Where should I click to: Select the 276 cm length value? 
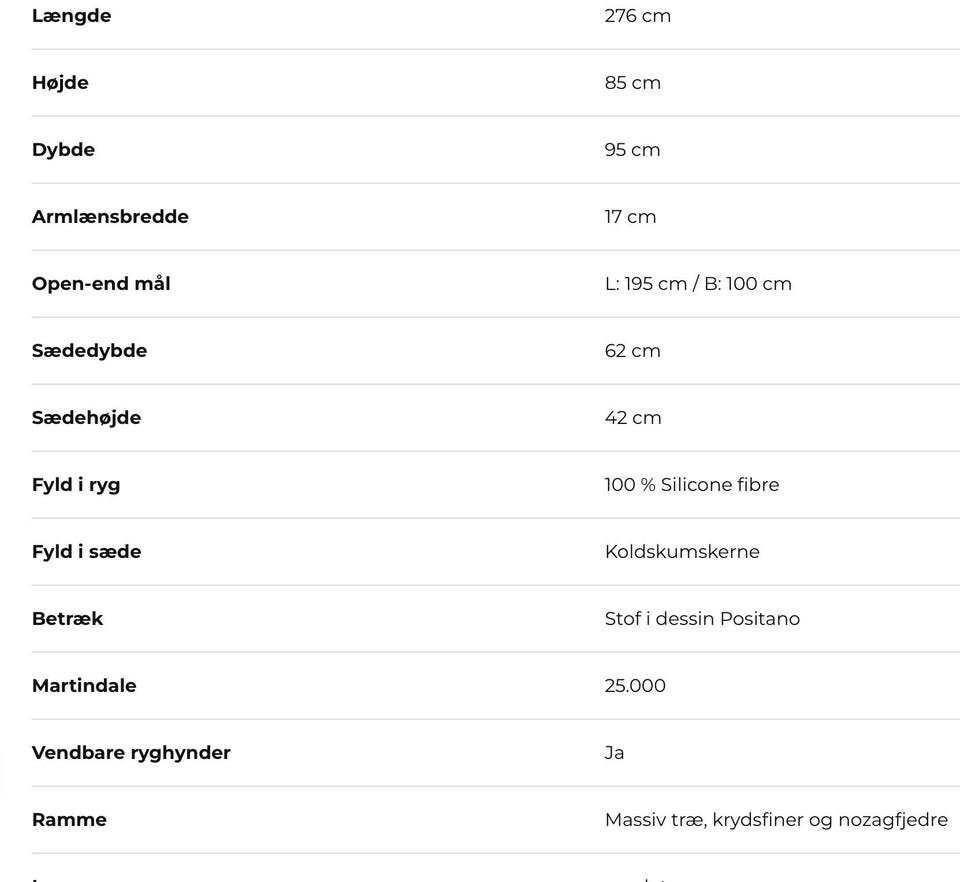[x=637, y=16]
